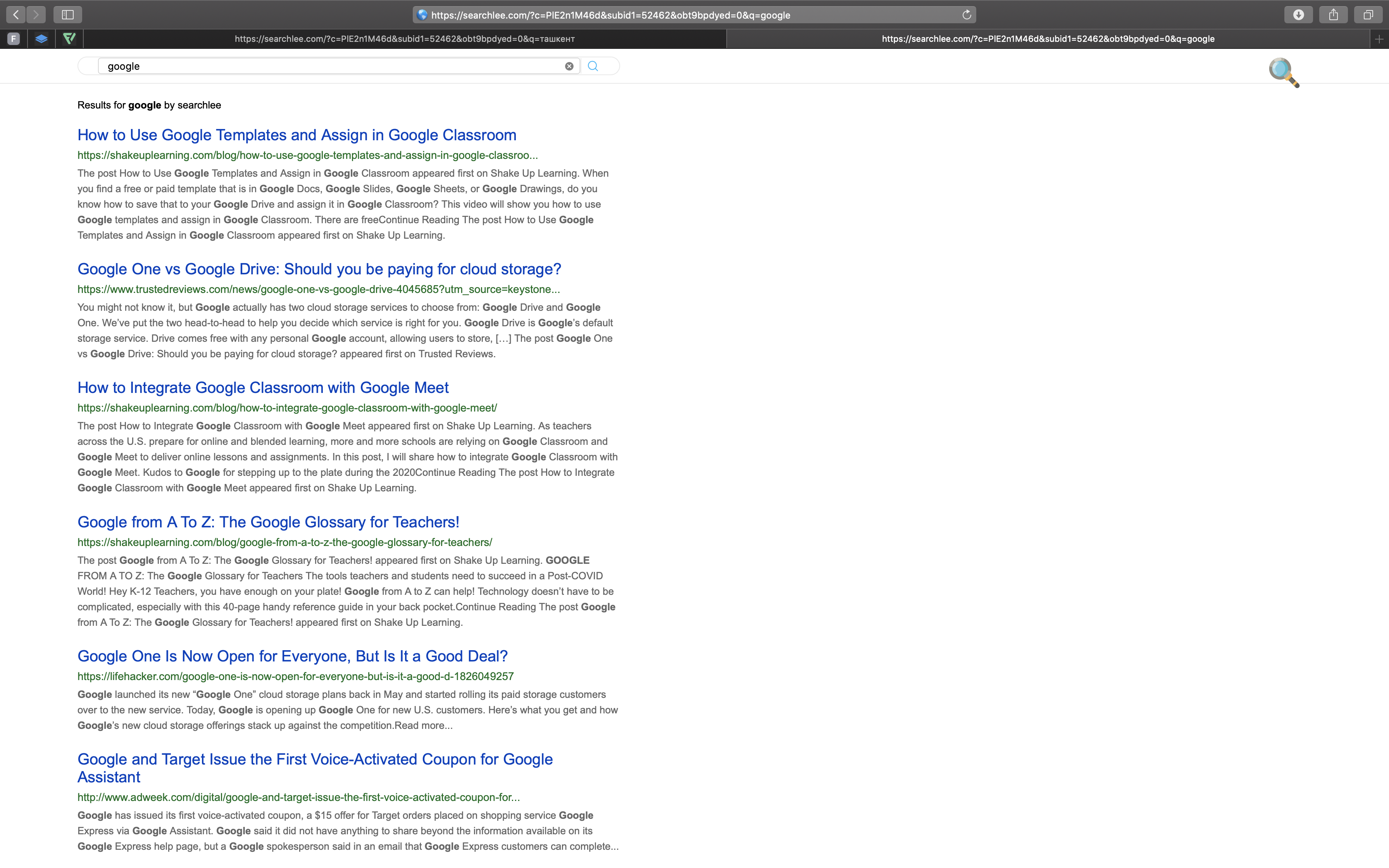
Task: Click the shakeuplearning google-templates green URL
Action: (308, 155)
